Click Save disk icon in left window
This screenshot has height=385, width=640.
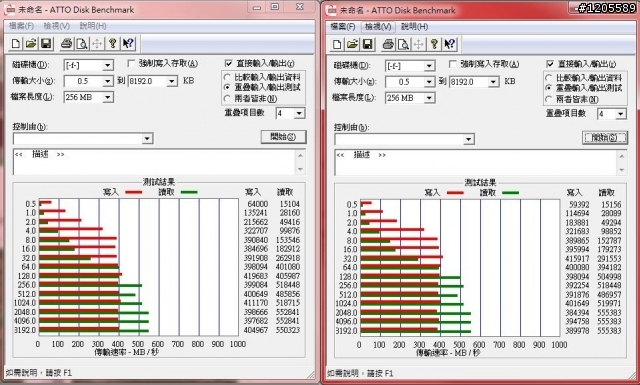(x=46, y=44)
